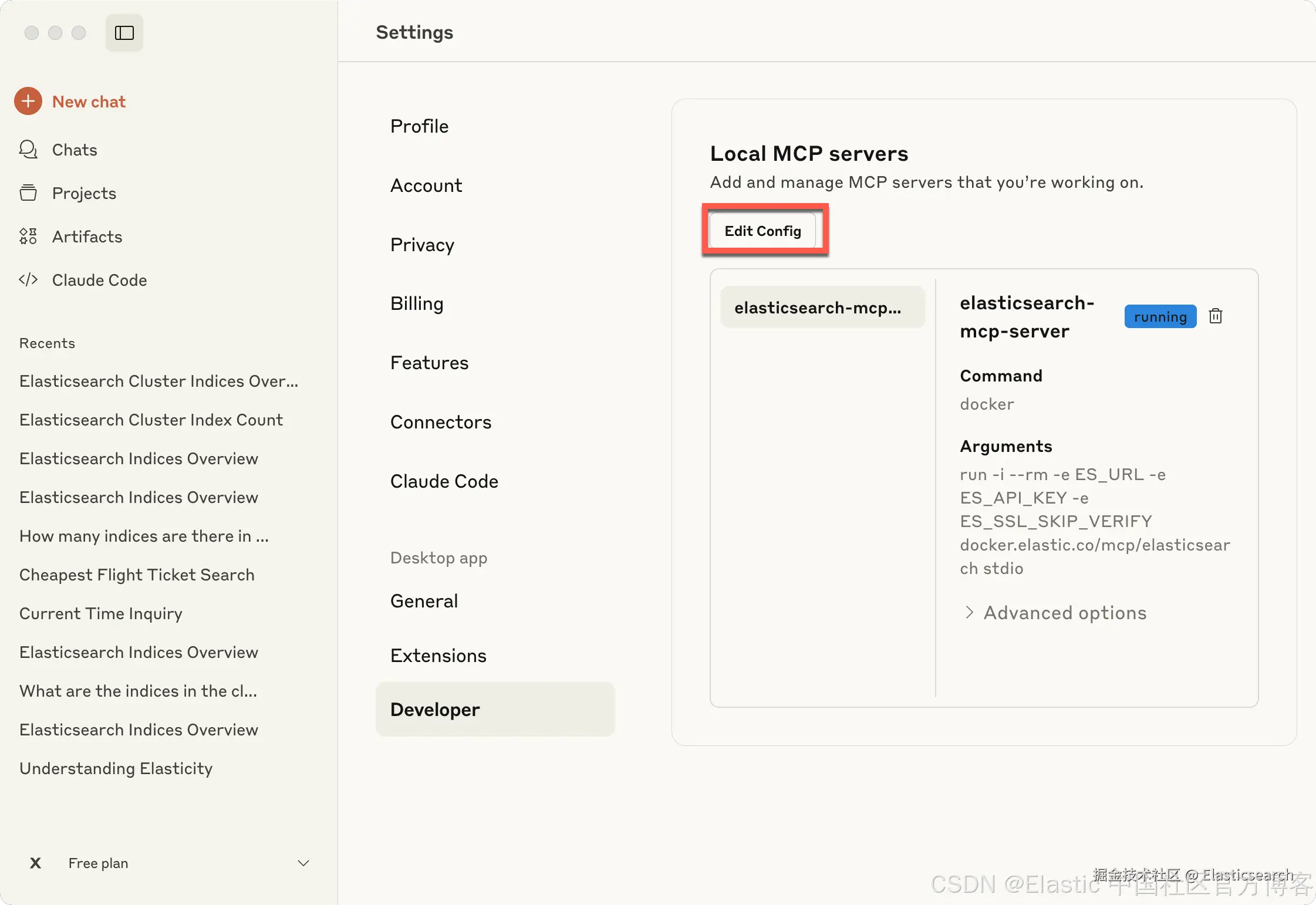Click the Recents section label

[47, 343]
